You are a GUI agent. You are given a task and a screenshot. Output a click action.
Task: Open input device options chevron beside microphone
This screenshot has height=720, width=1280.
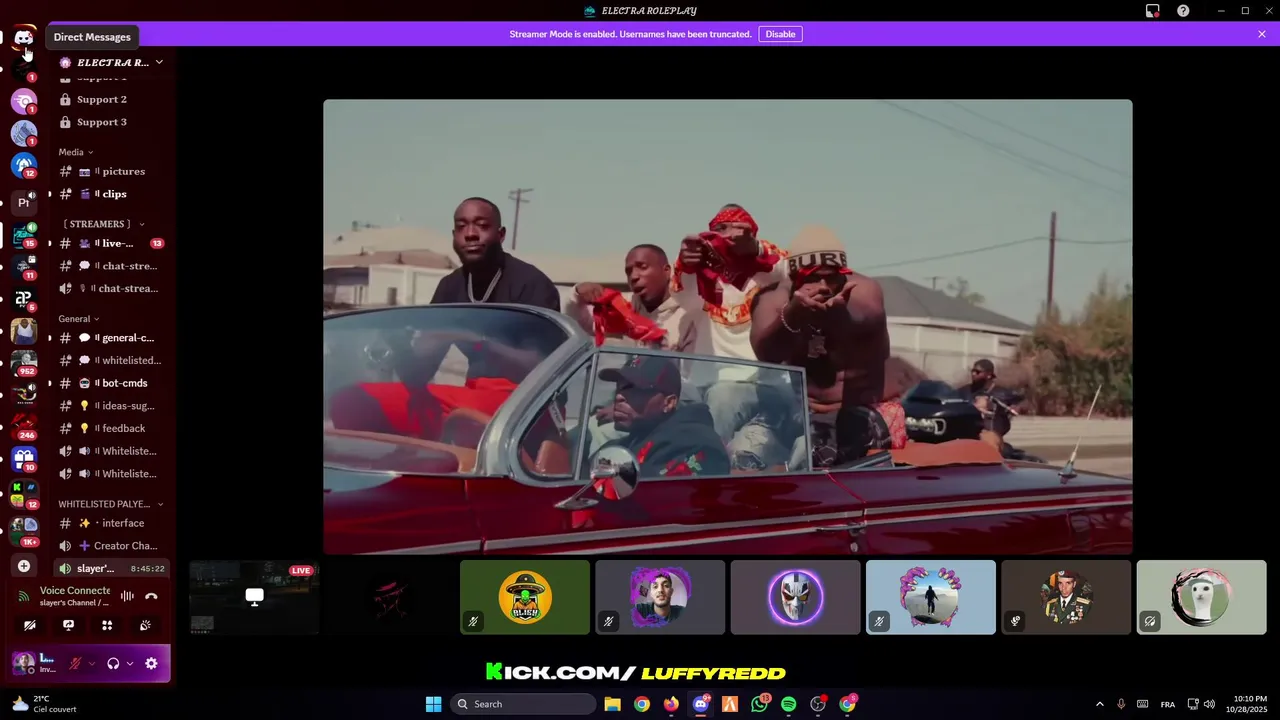(92, 663)
